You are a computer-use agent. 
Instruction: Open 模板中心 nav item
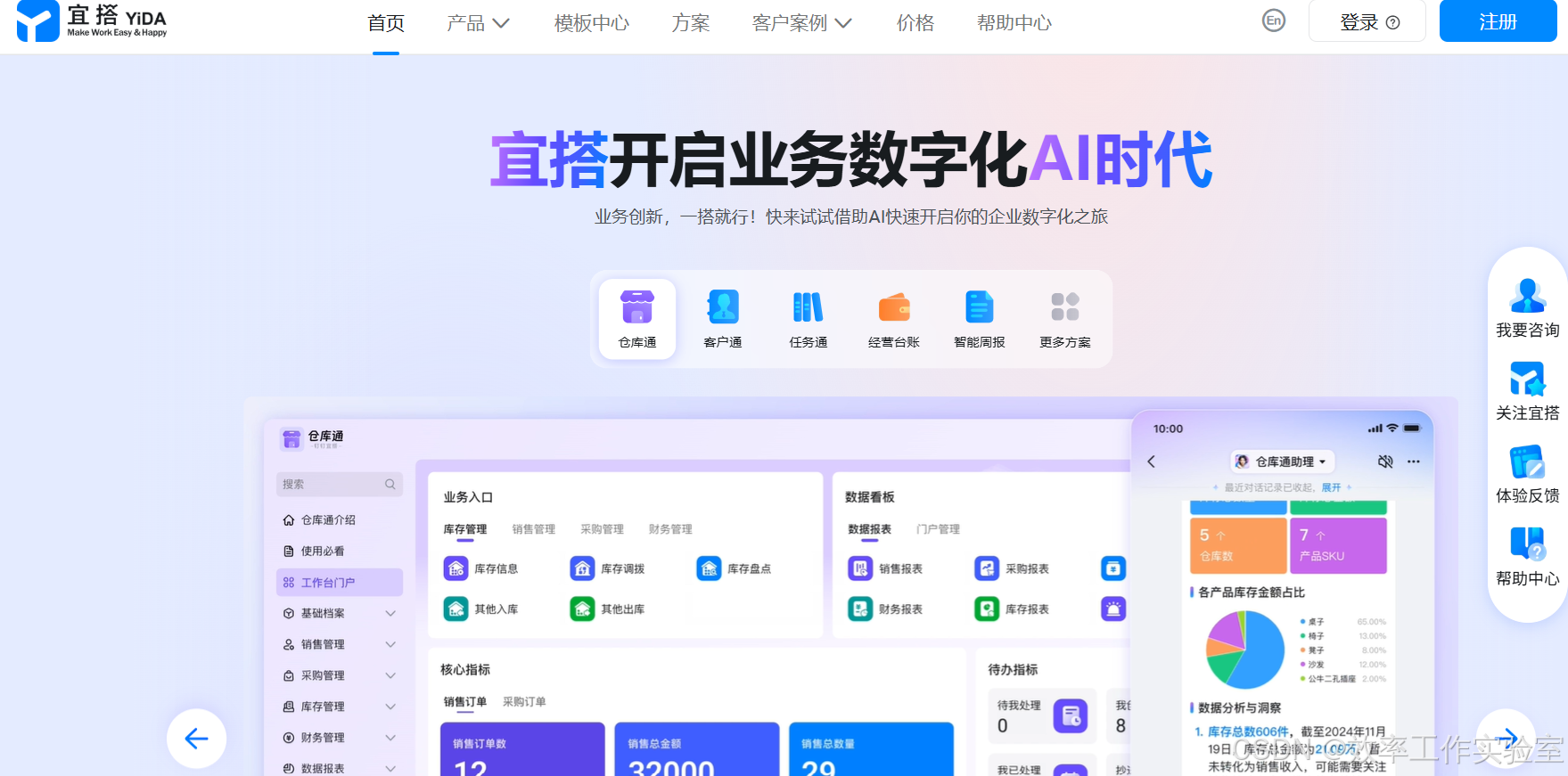tap(592, 23)
